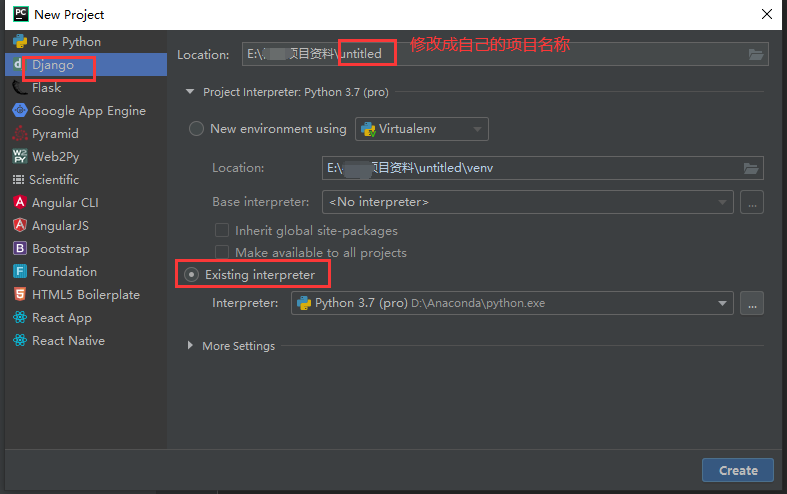
Task: Click the Web2Py project icon
Action: tap(20, 157)
